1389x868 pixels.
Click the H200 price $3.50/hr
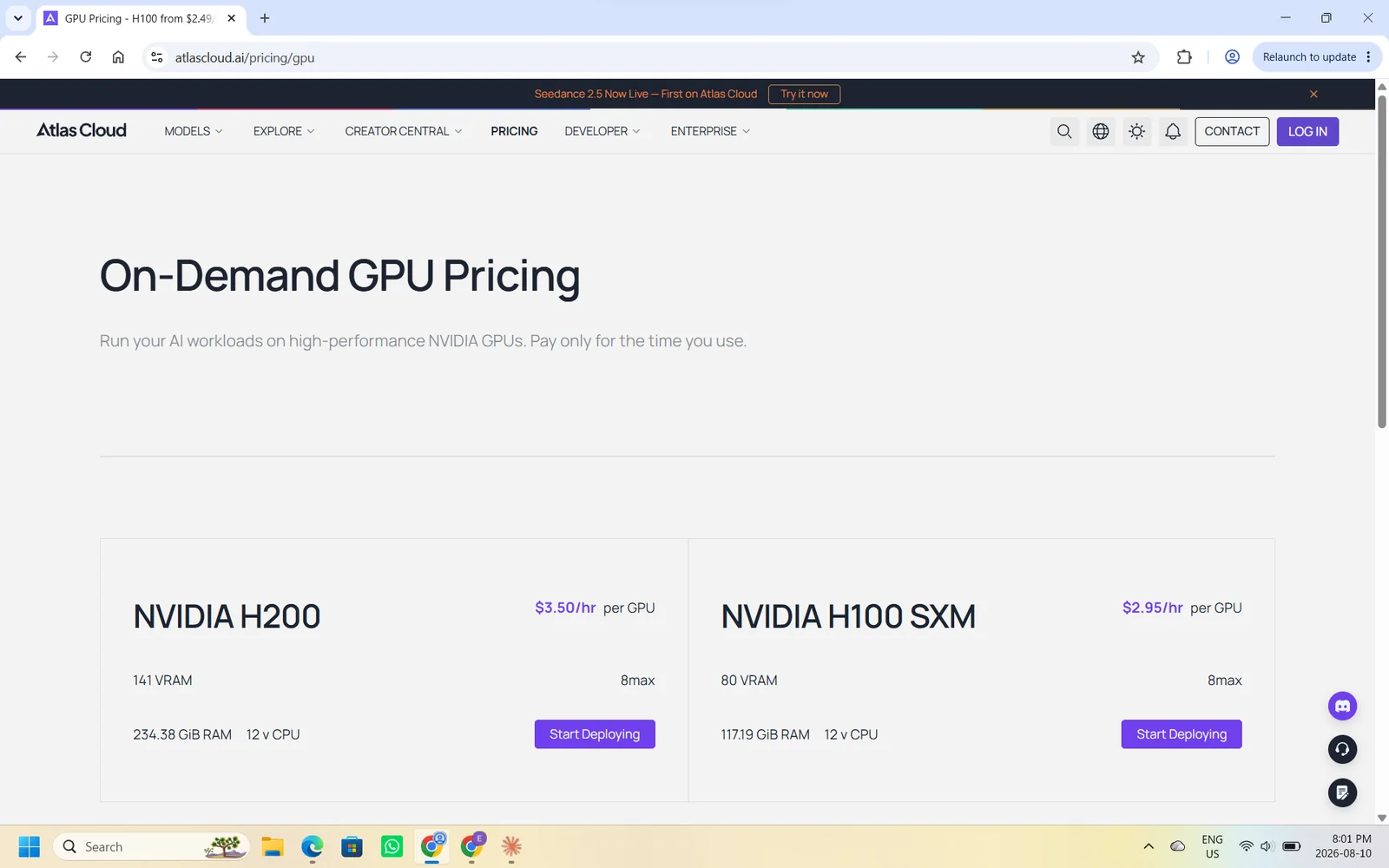[x=565, y=608]
